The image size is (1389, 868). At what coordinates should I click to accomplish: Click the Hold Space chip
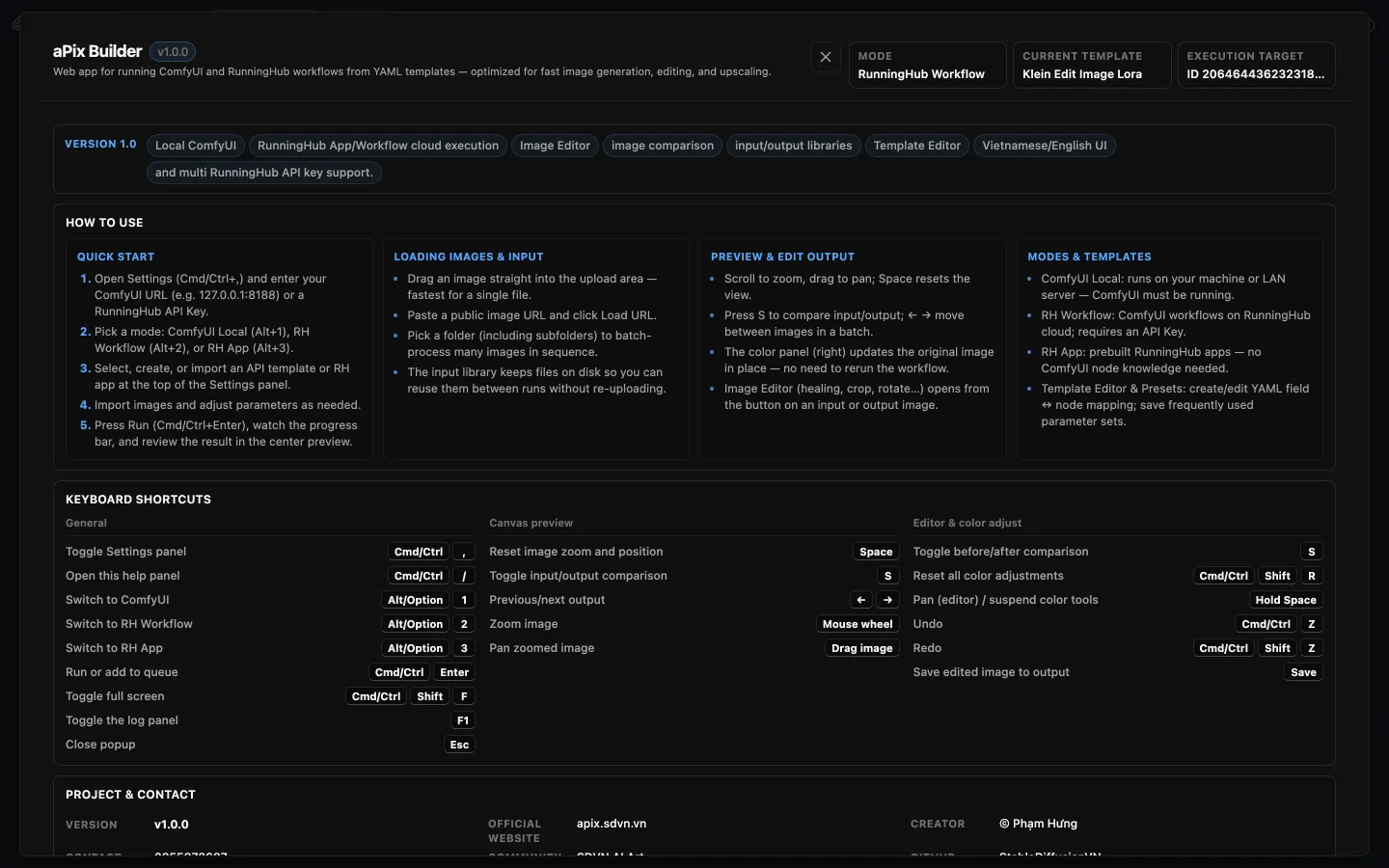click(1286, 600)
